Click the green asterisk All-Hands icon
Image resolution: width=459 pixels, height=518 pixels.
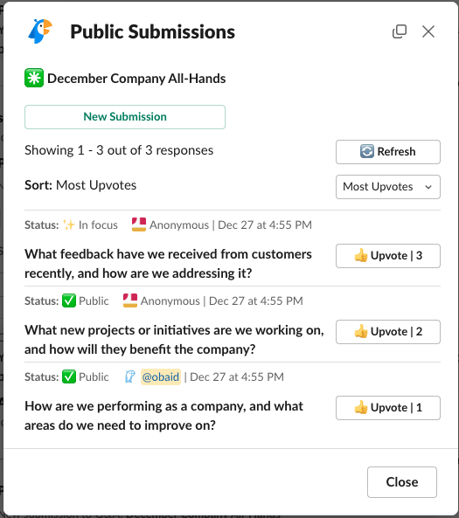click(x=34, y=78)
